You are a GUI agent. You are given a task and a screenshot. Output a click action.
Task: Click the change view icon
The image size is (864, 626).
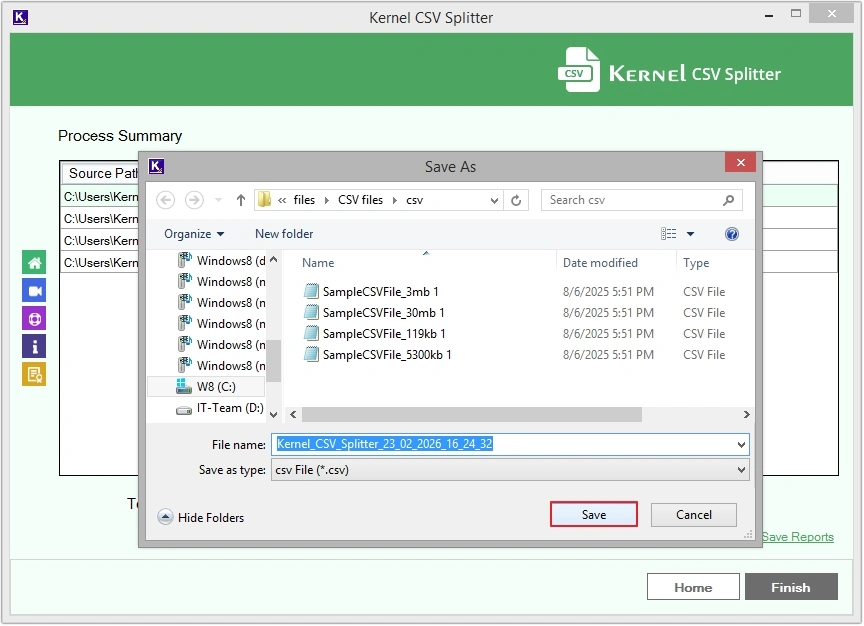pos(669,234)
